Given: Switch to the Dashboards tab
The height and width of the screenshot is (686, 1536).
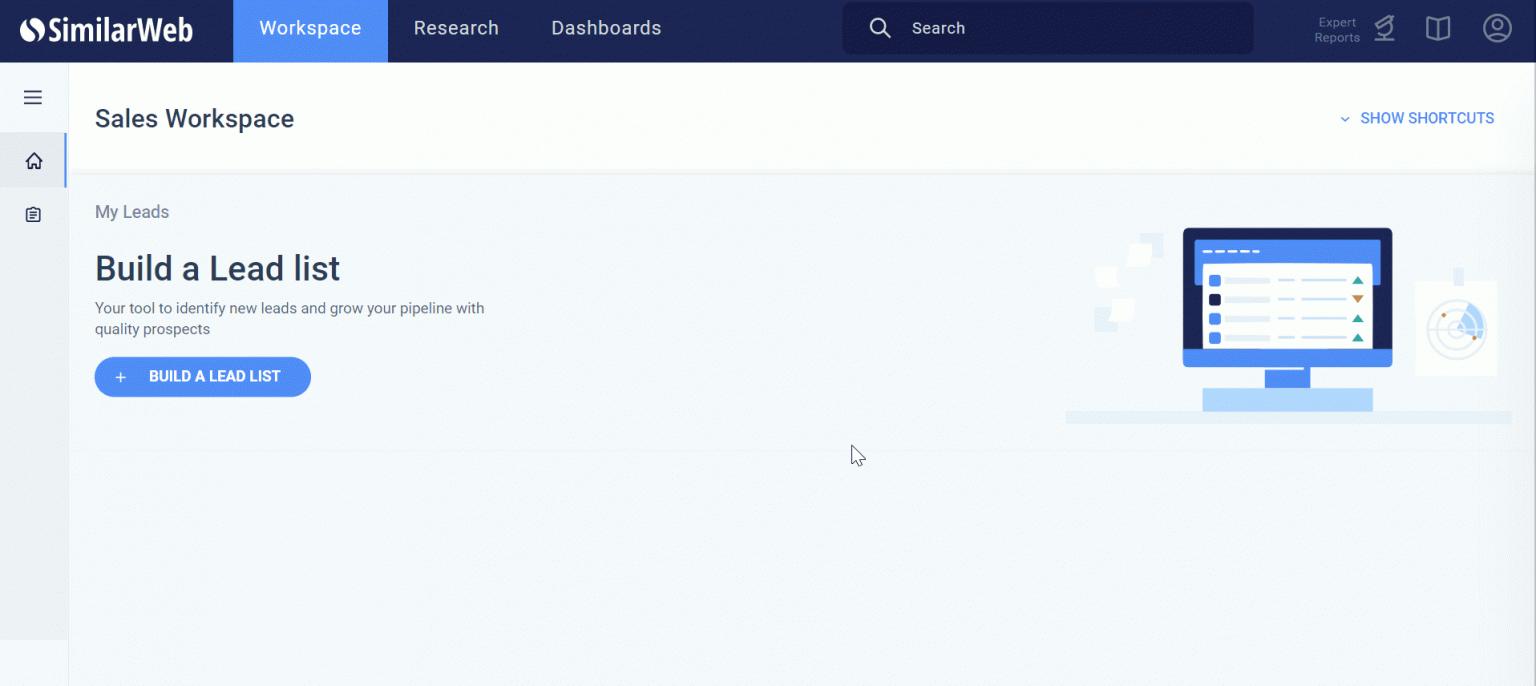Looking at the screenshot, I should point(606,29).
